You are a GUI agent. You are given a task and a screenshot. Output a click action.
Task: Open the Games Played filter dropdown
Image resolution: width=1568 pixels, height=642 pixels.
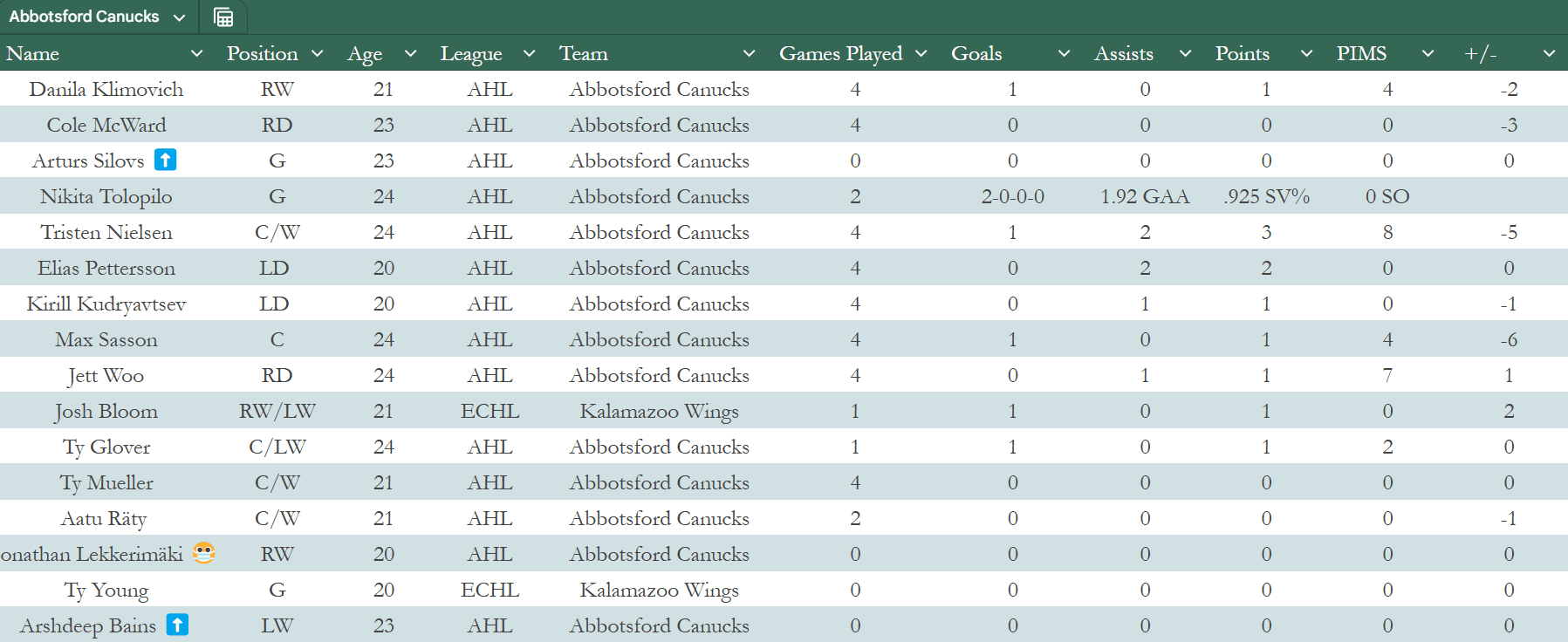coord(921,54)
